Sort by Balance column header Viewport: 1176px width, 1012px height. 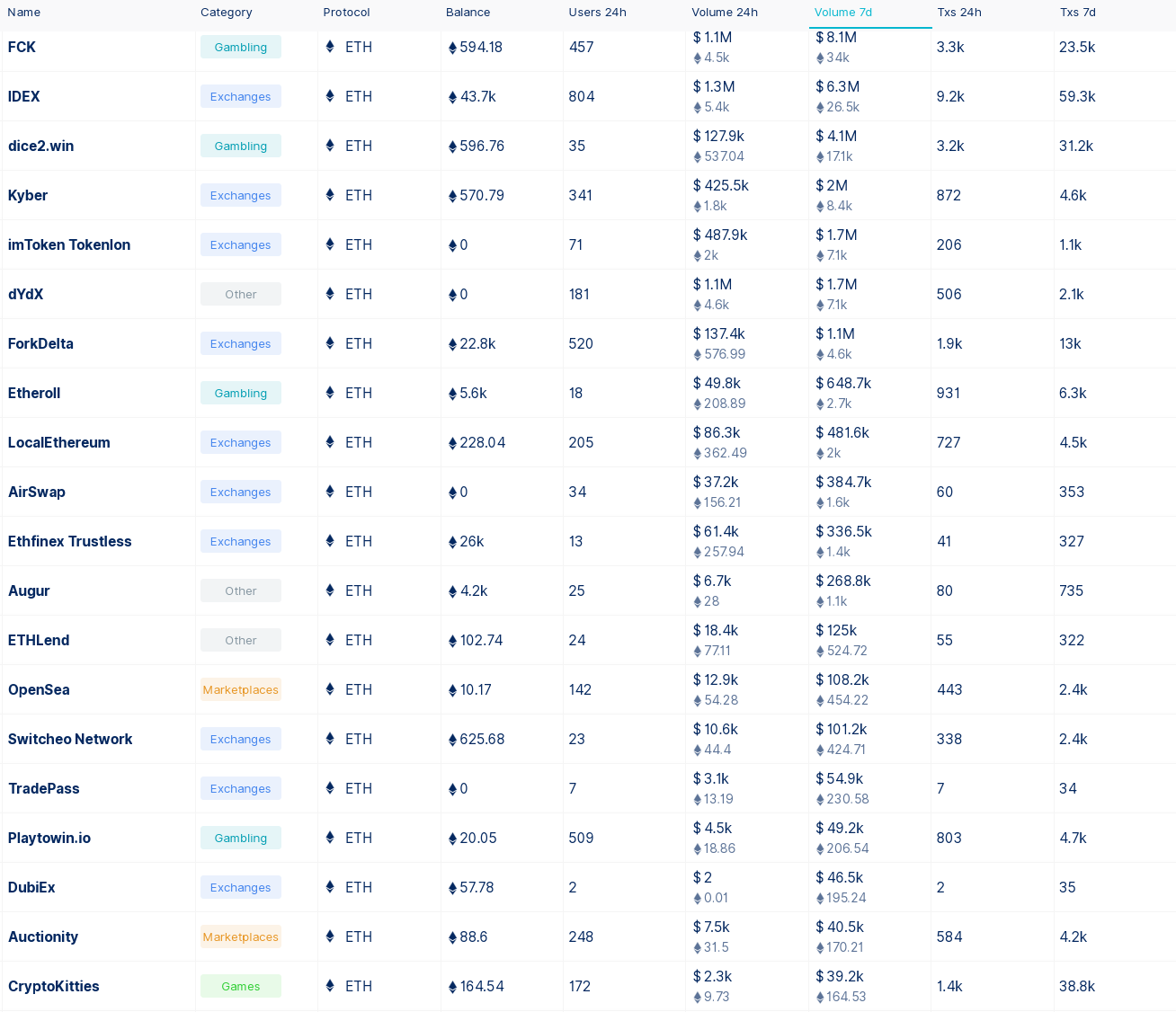coord(468,13)
